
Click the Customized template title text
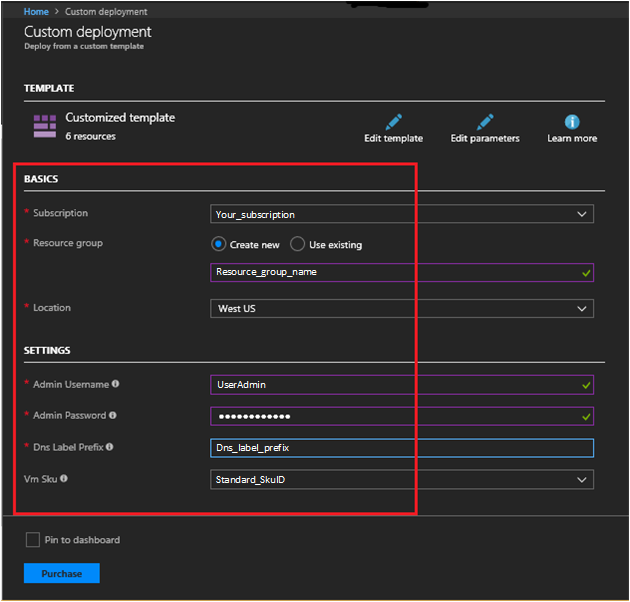120,117
